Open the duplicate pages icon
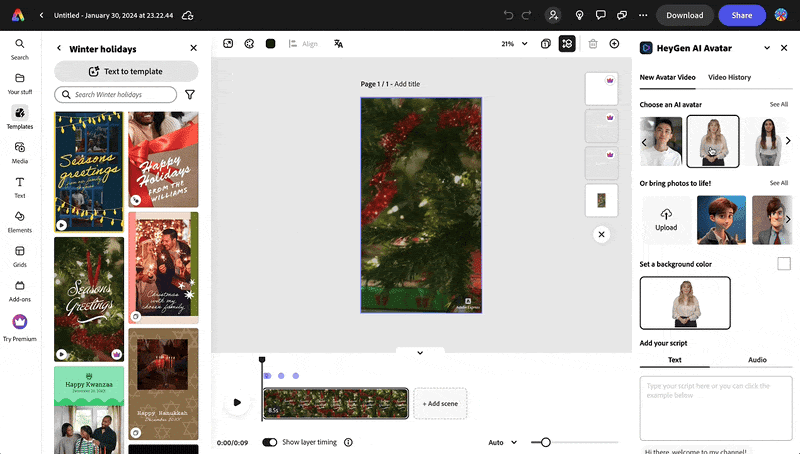This screenshot has height=454, width=800. pos(545,44)
